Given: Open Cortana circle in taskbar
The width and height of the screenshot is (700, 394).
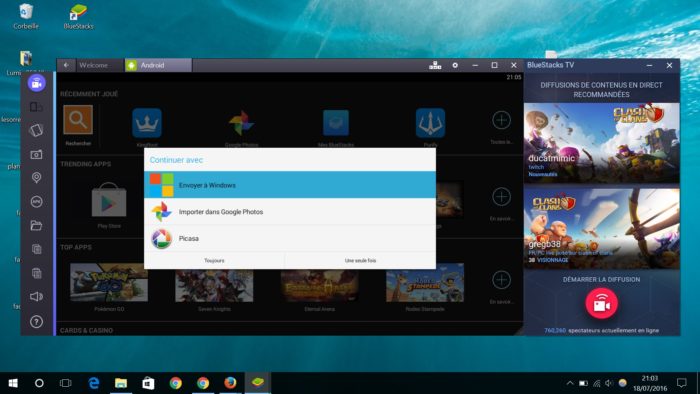Looking at the screenshot, I should [39, 383].
